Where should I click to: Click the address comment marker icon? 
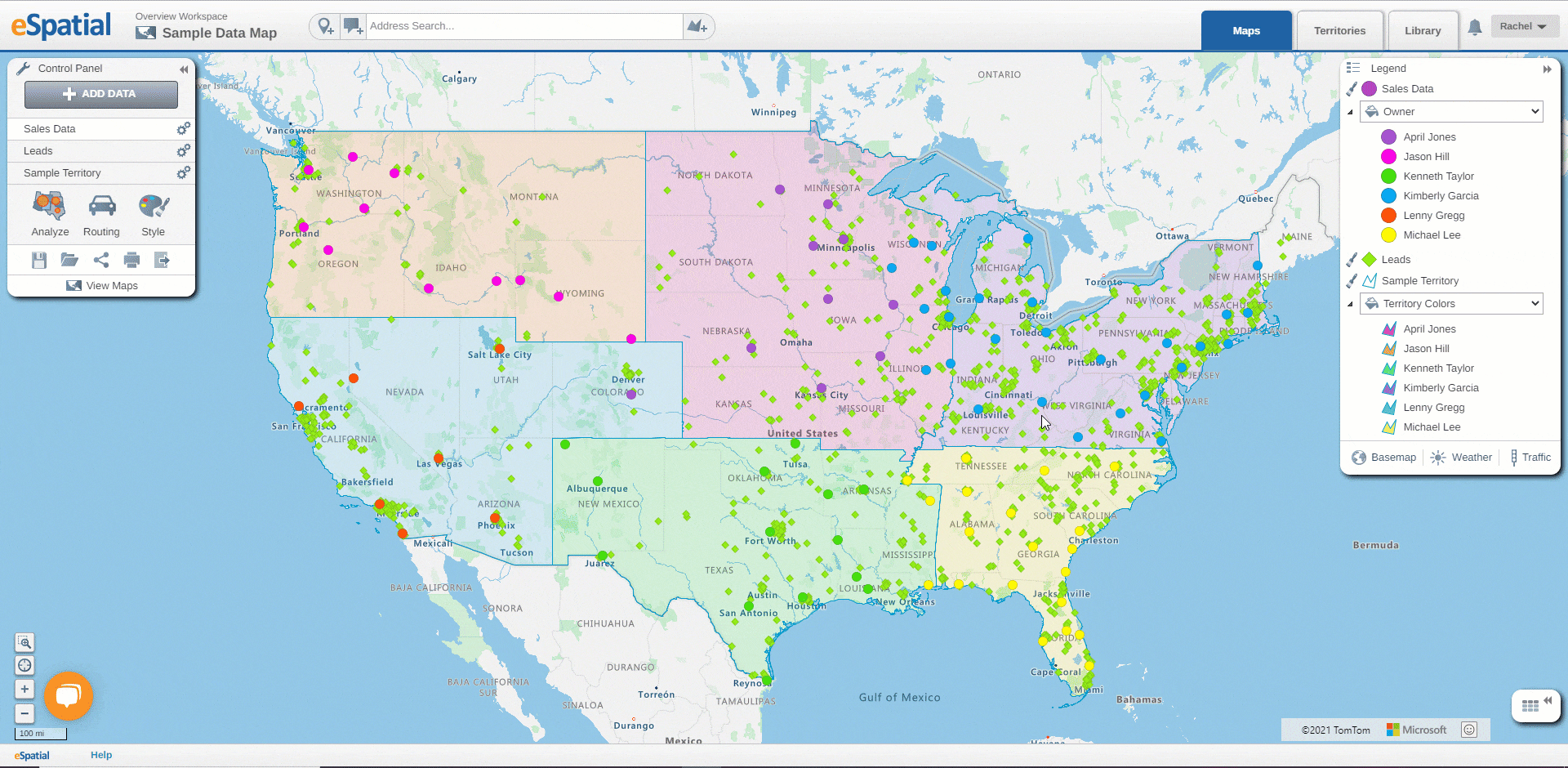pos(353,26)
